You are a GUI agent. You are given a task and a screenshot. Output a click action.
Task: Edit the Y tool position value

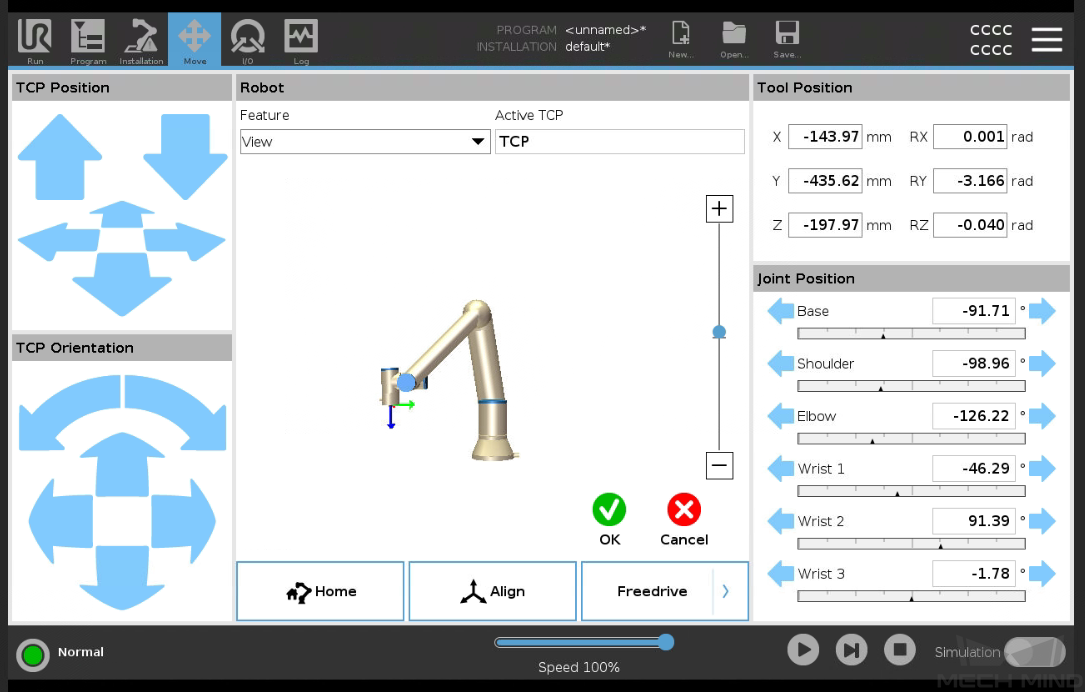826,181
